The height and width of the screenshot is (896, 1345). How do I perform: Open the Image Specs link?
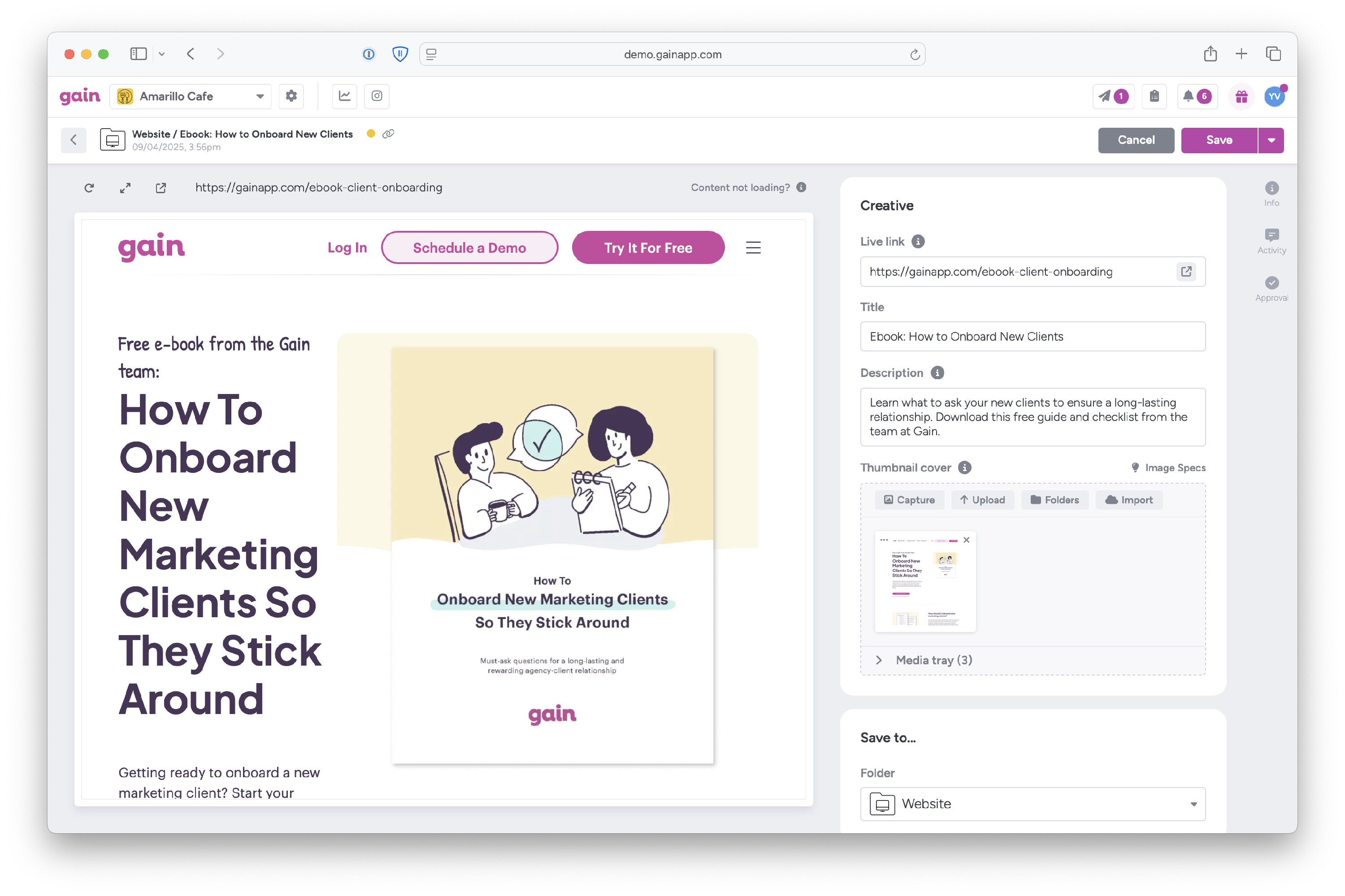1168,467
